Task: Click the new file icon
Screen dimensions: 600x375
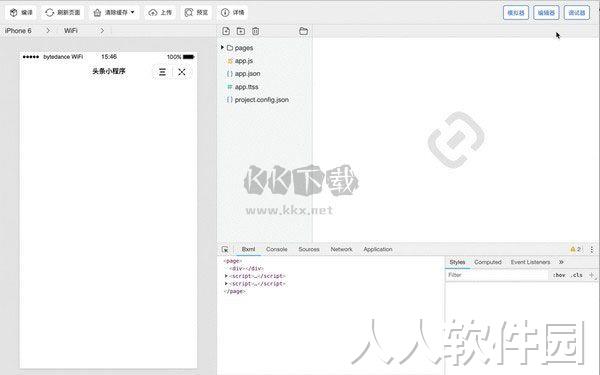Action: point(226,31)
